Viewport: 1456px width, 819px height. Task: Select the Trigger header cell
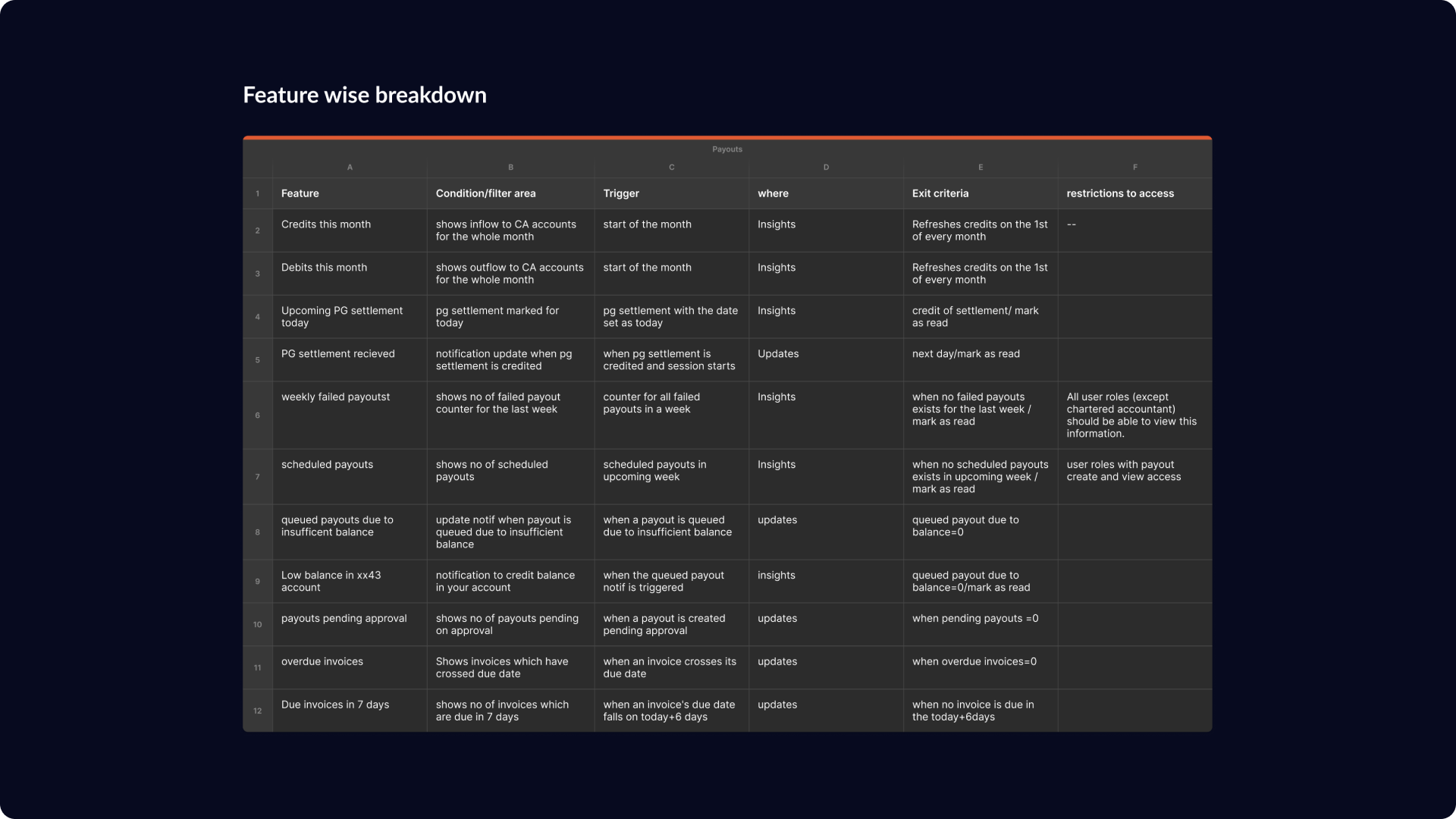tap(671, 193)
